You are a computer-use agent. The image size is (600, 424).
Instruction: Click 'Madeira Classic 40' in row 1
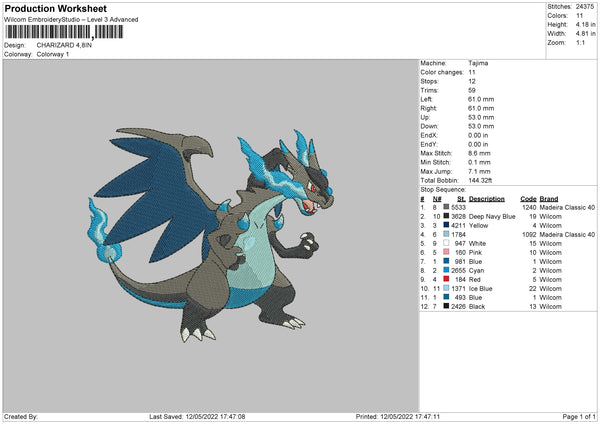tap(567, 207)
